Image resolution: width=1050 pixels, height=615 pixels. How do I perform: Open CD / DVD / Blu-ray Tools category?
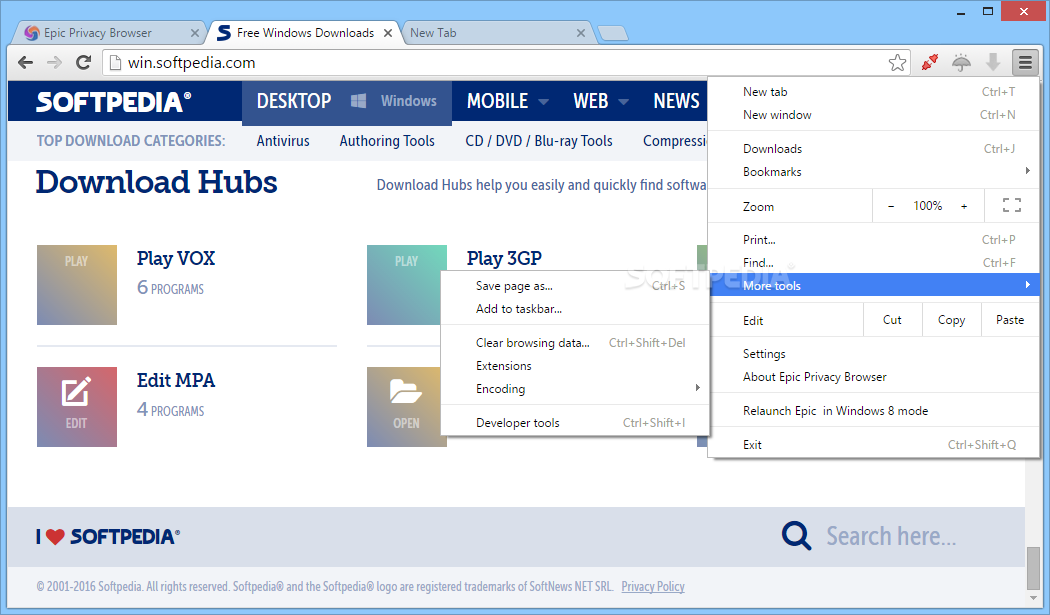(x=538, y=141)
